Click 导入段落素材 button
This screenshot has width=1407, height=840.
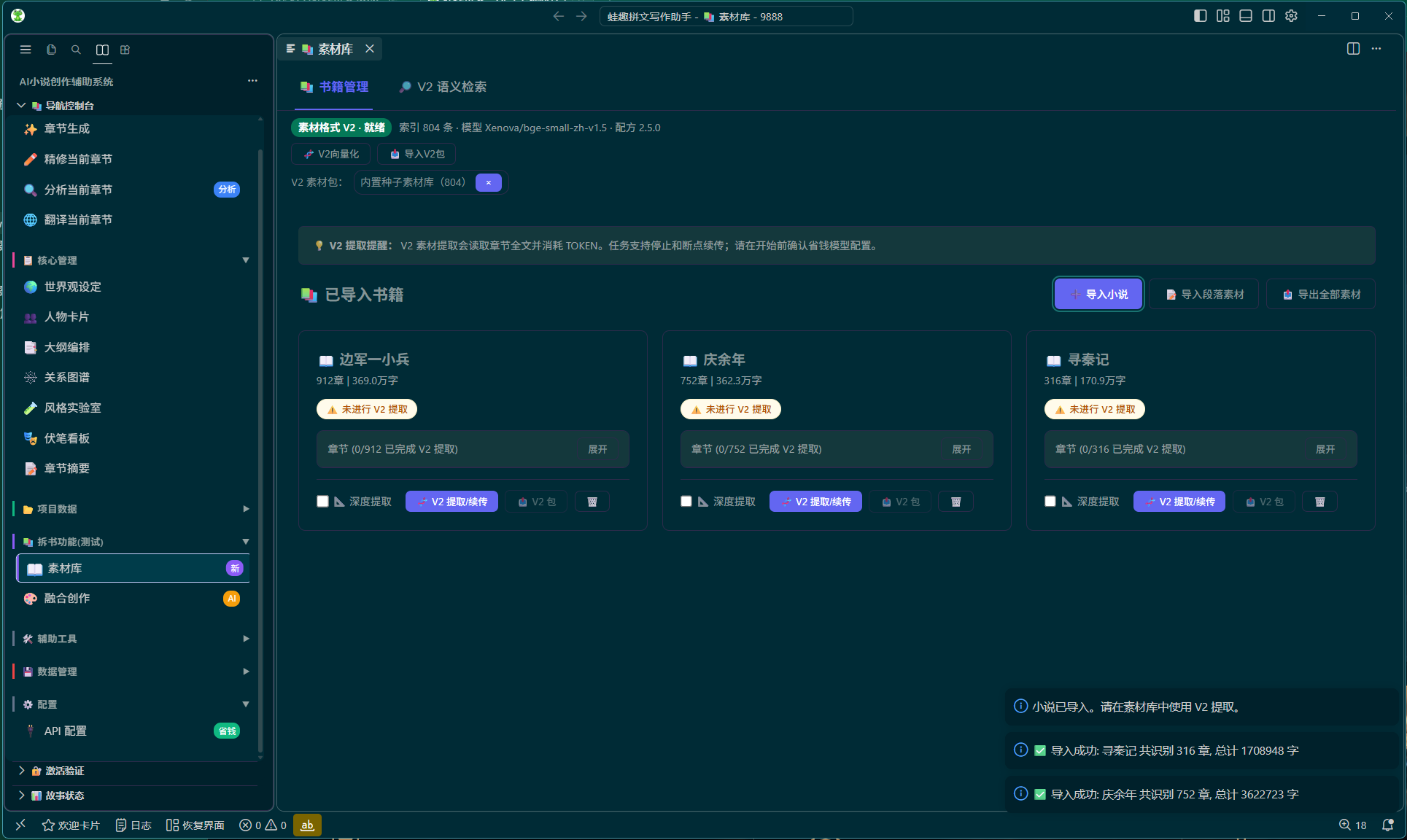tap(1204, 294)
